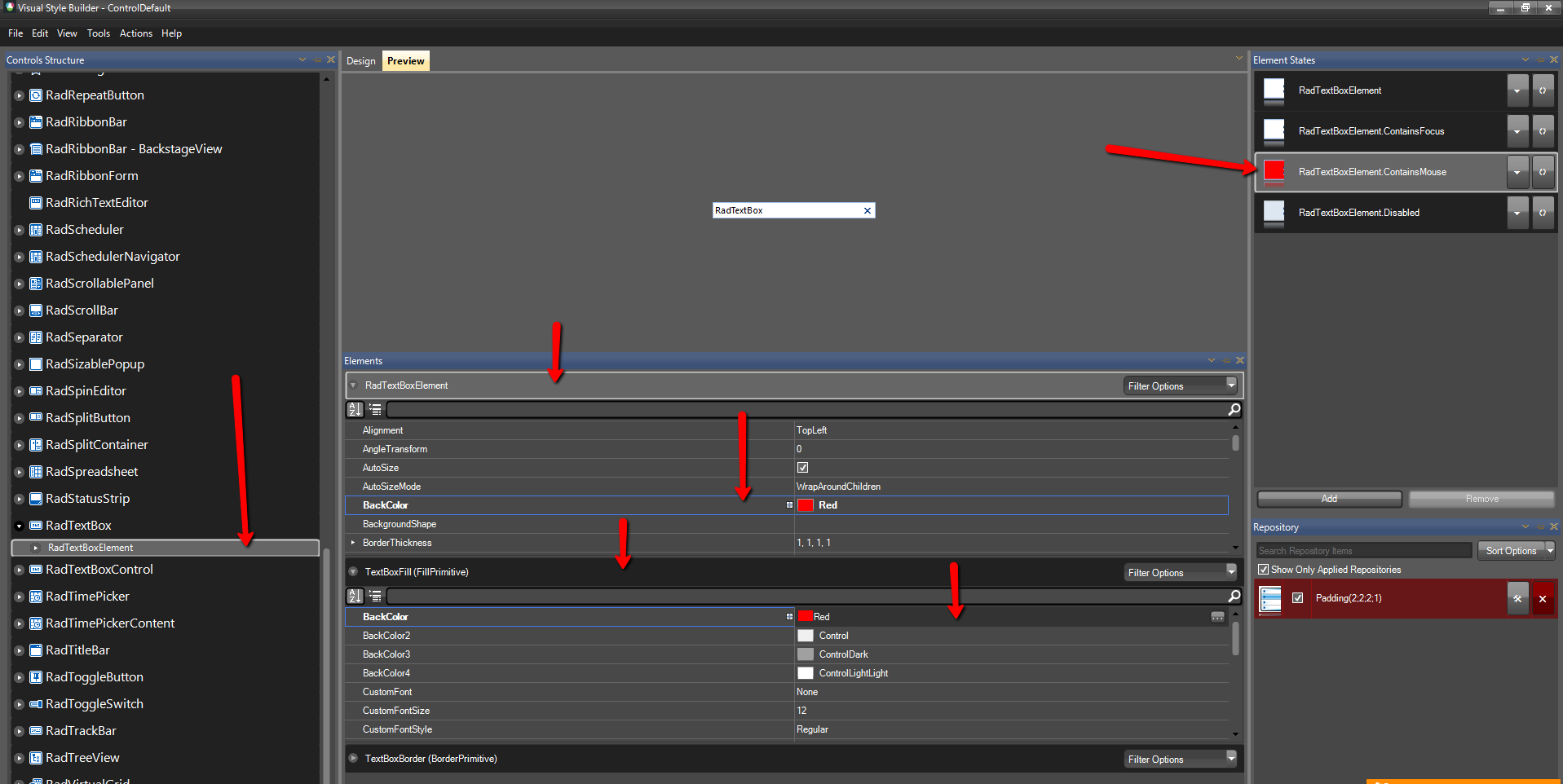1563x784 pixels.
Task: Click the red BackColor swatch of RadTextBoxElement
Action: pos(806,505)
